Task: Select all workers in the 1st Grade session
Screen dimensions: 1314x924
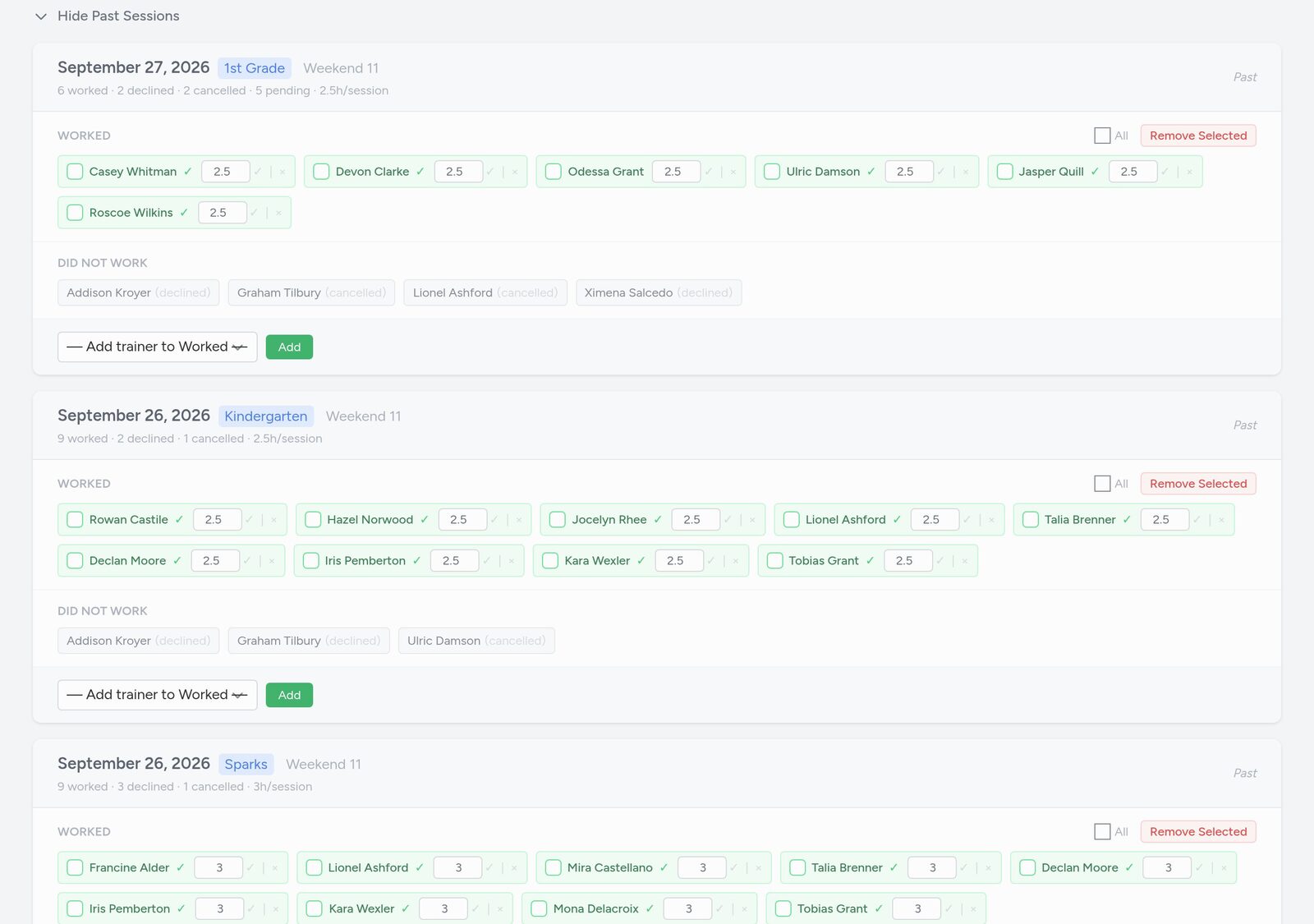Action: [x=1102, y=136]
